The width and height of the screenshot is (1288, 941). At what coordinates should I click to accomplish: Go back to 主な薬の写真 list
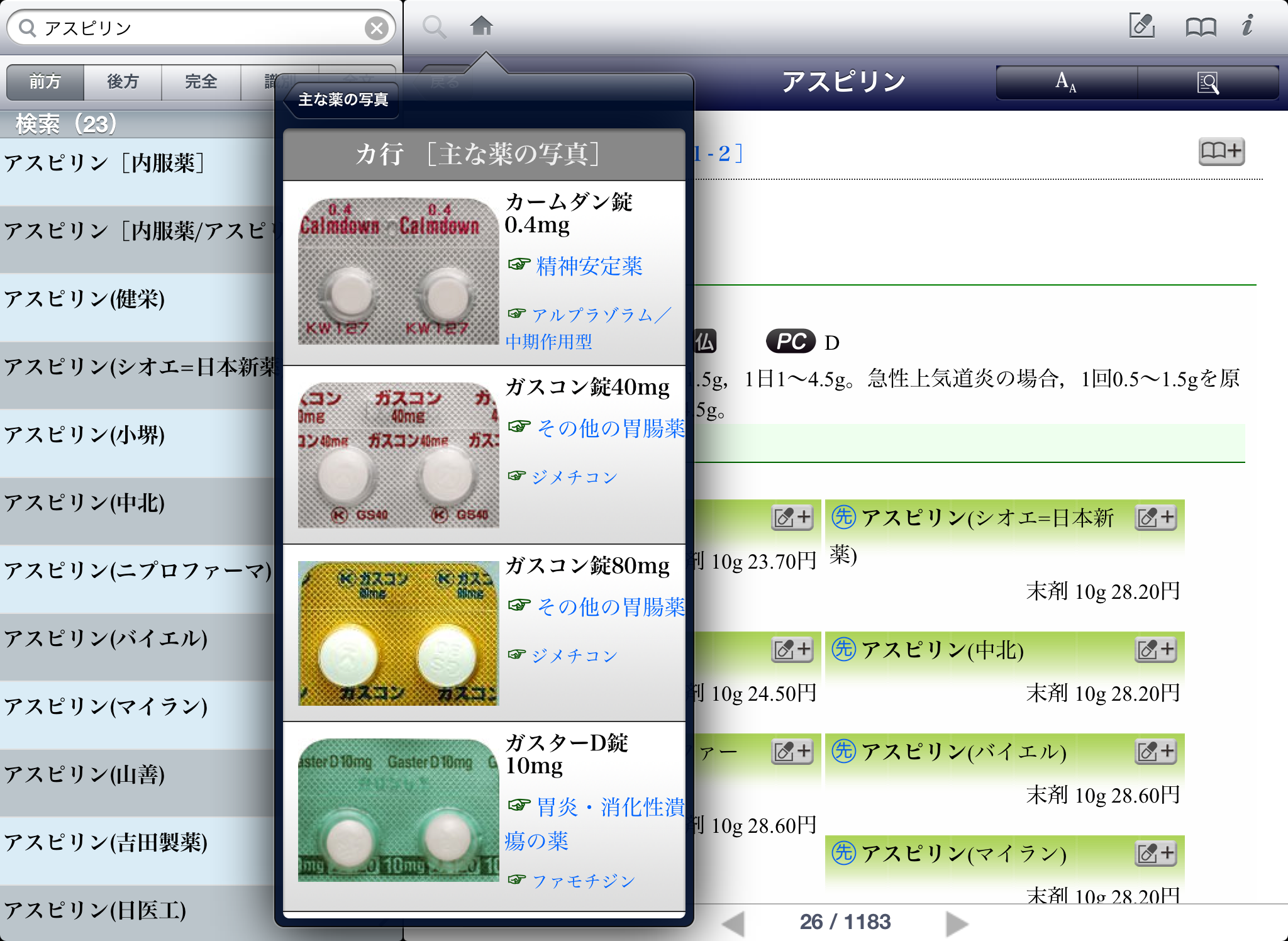pyautogui.click(x=343, y=100)
